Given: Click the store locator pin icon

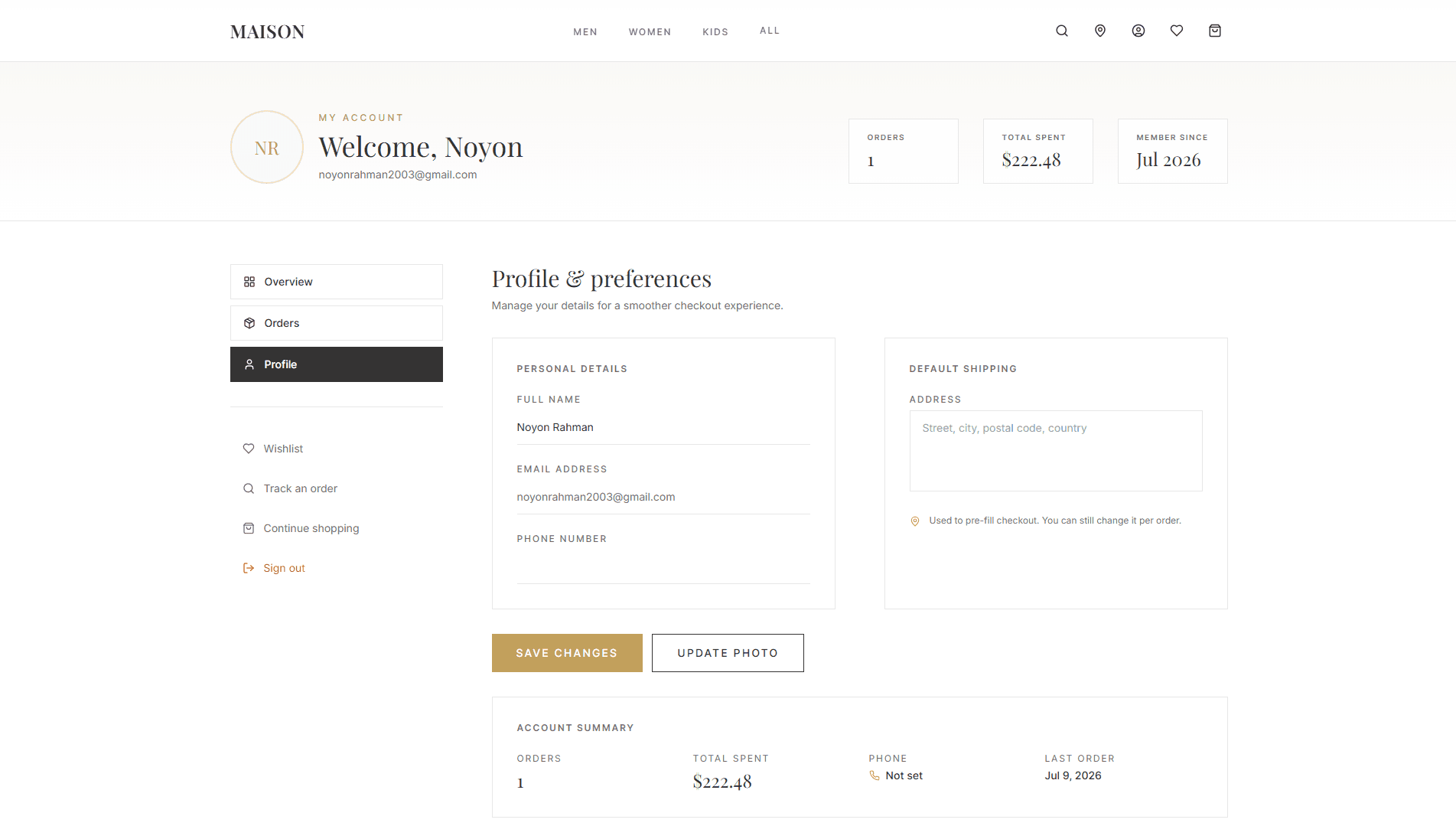Looking at the screenshot, I should click(x=1100, y=31).
